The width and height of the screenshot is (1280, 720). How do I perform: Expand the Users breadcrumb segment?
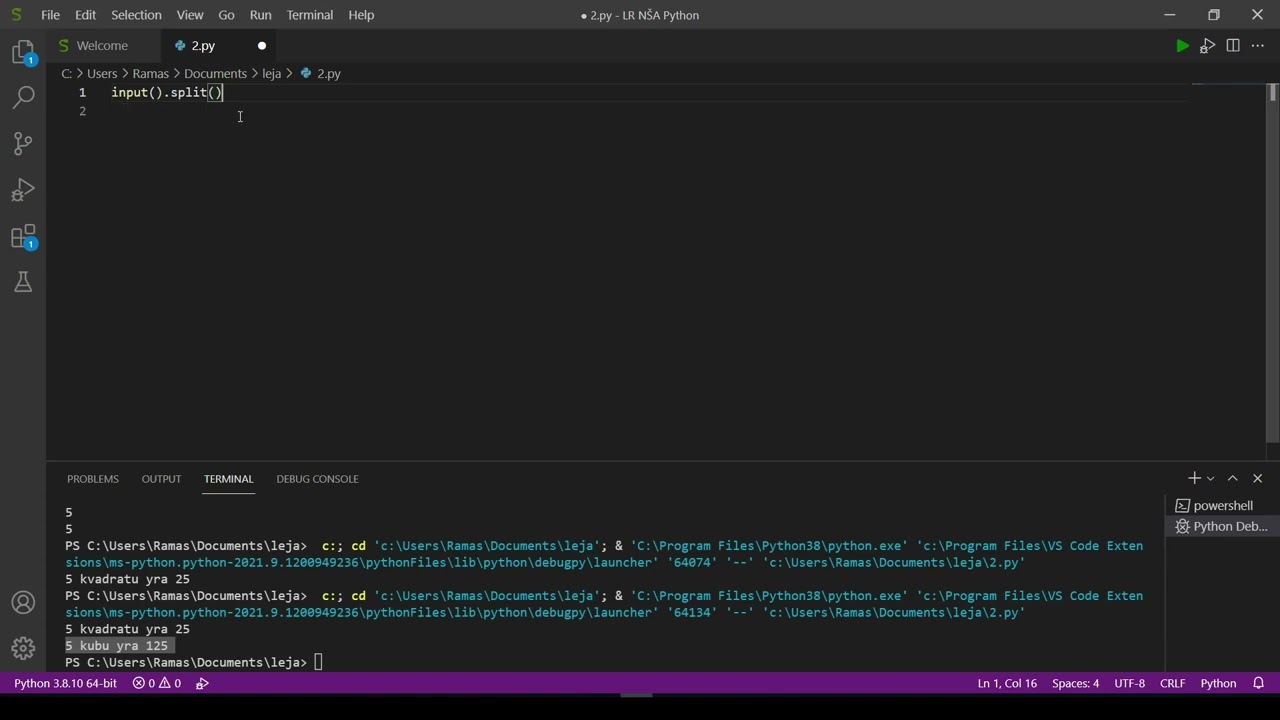click(x=102, y=74)
